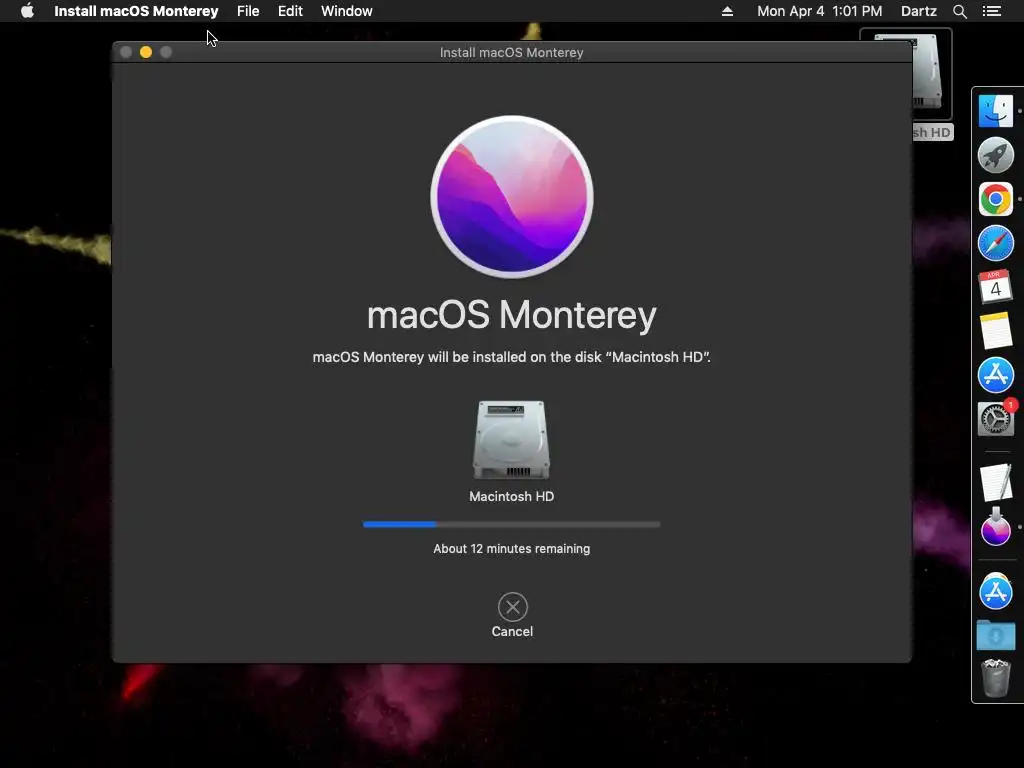Click the Cancel button icon
Screen dimensions: 1024x768
click(x=513, y=607)
